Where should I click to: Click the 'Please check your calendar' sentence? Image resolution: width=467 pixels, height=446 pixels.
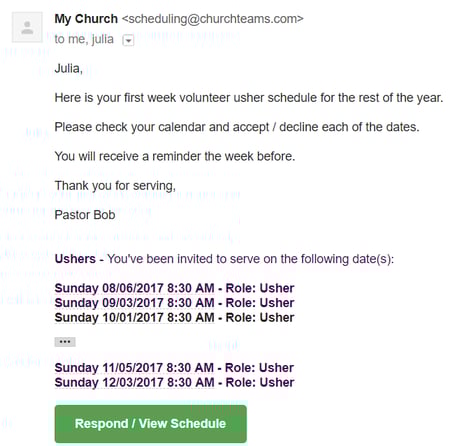(x=237, y=127)
